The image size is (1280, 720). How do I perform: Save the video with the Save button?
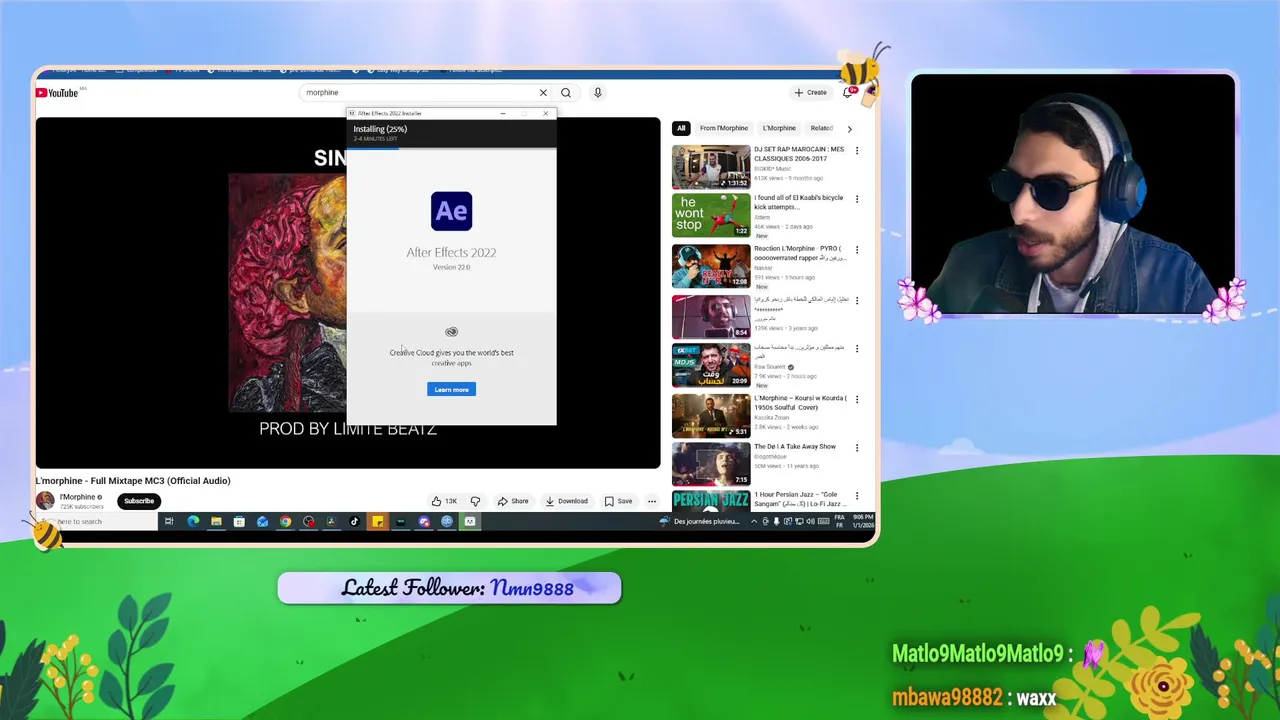pos(618,501)
